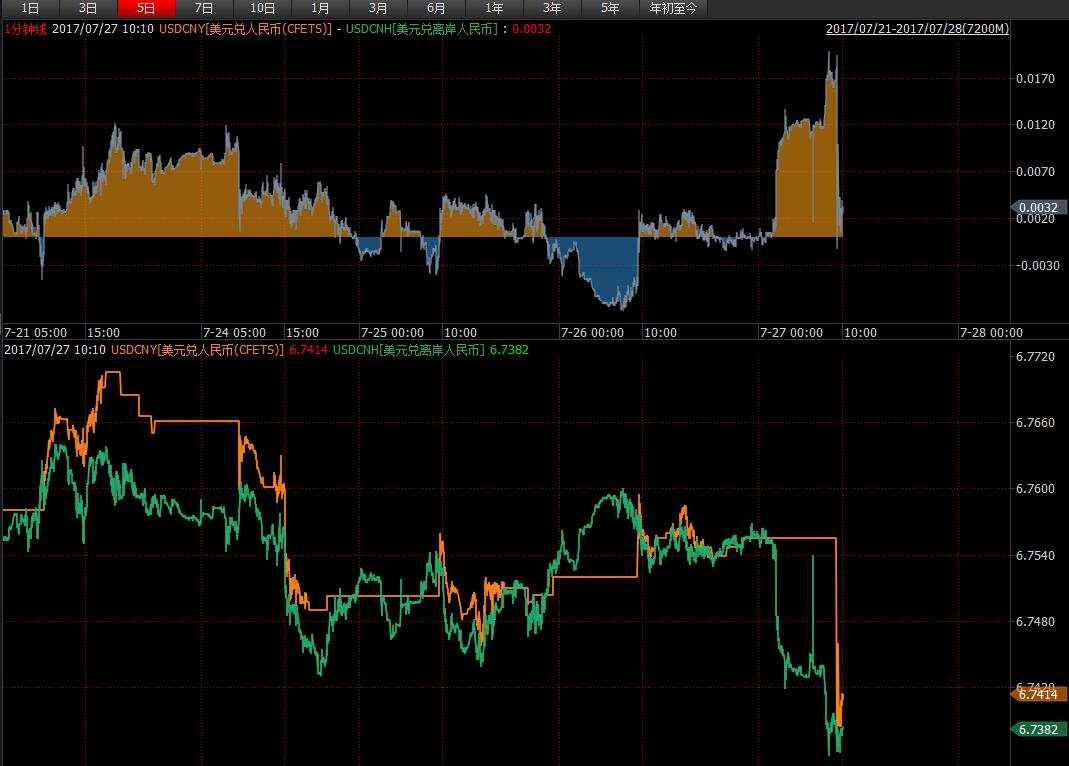Image resolution: width=1069 pixels, height=766 pixels.
Task: Click the 1分钟线 interval label
Action: point(25,29)
